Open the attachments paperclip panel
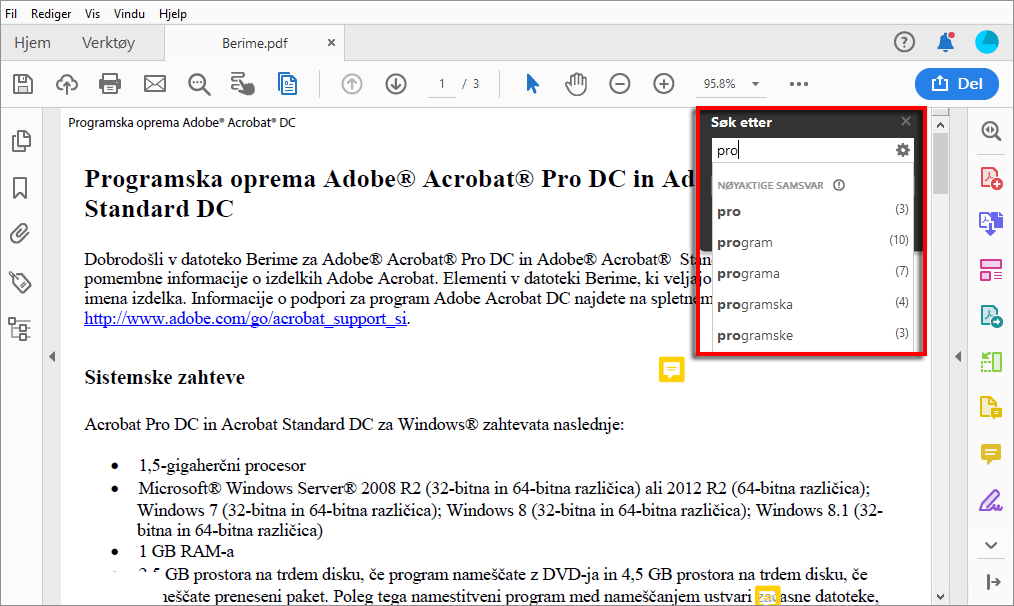Screen dimensions: 1014x606 (x=20, y=234)
